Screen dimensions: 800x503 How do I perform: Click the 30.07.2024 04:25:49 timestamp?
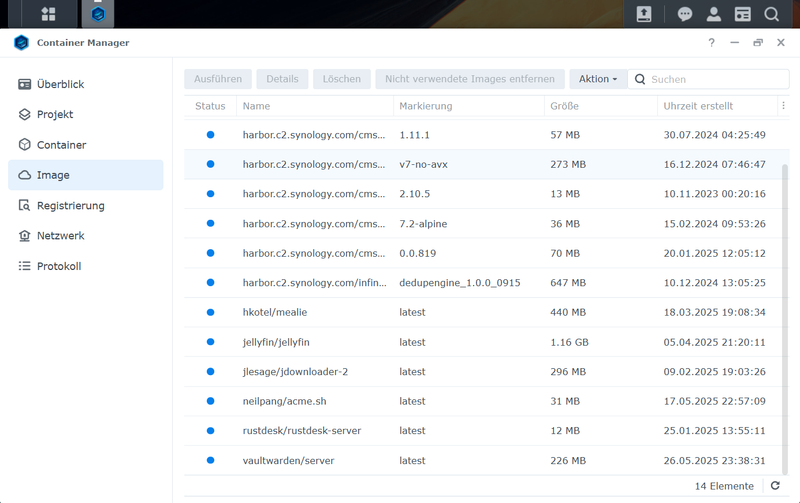[x=714, y=135]
